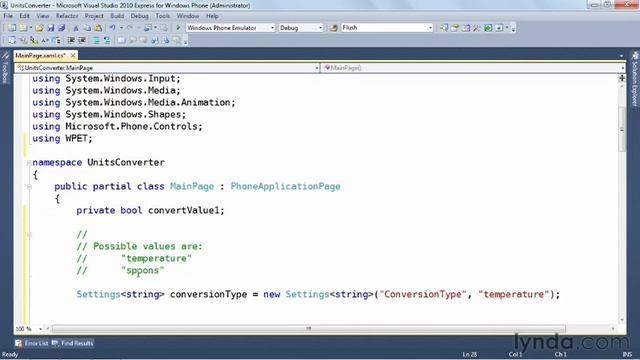This screenshot has width=640, height=360.
Task: Click the "ConversionType" string literal
Action: coord(423,294)
